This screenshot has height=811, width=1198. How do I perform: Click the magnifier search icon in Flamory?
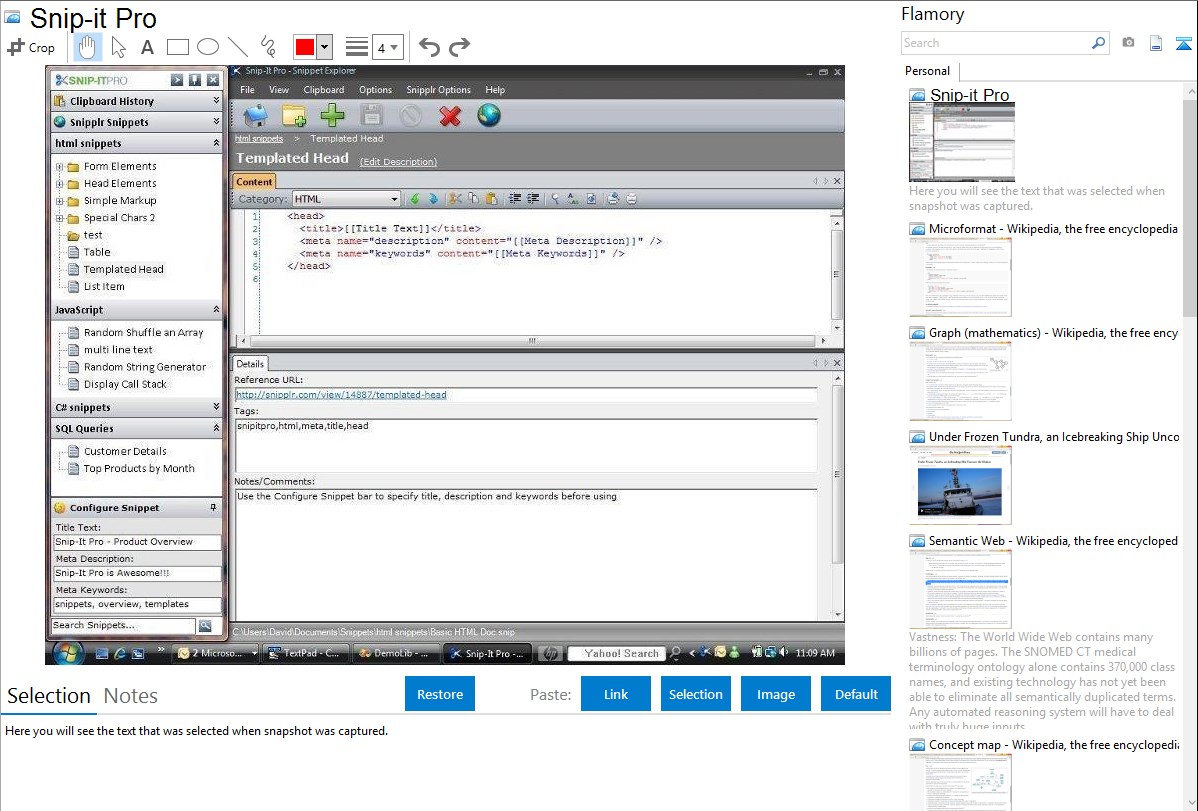tap(1098, 43)
